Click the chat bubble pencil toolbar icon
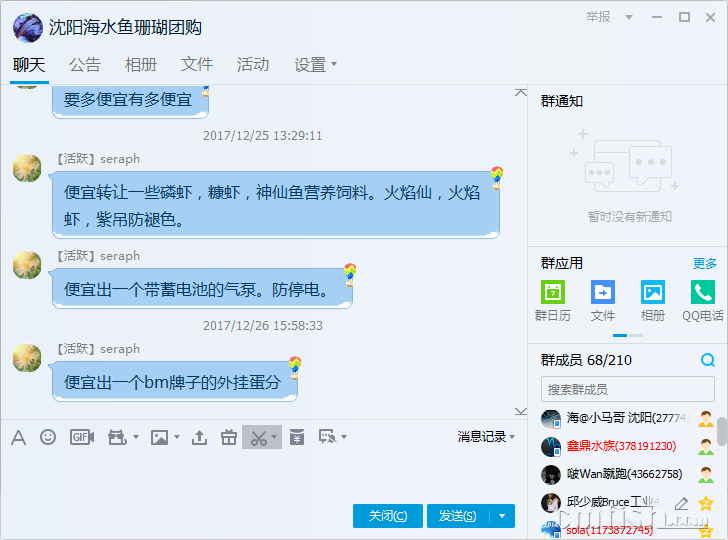This screenshot has height=540, width=728. coord(327,437)
